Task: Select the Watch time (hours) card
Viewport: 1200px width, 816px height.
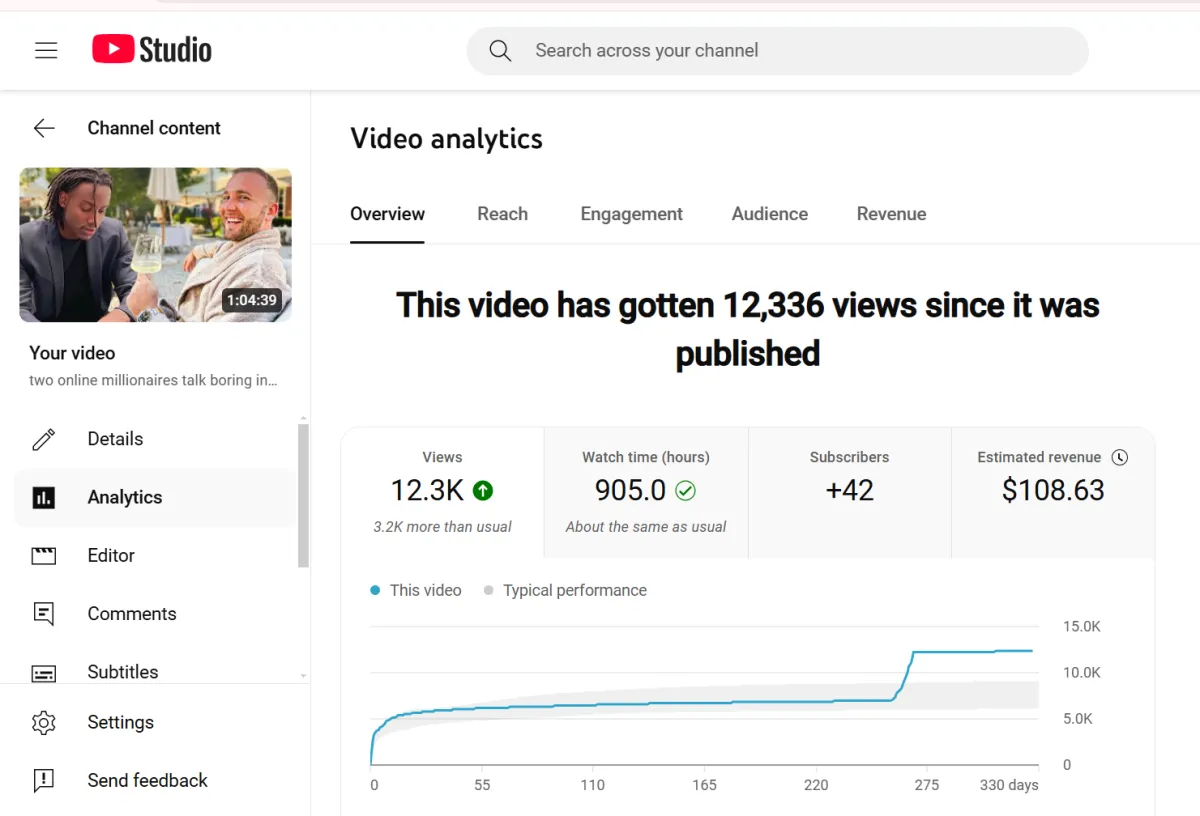Action: coord(646,492)
